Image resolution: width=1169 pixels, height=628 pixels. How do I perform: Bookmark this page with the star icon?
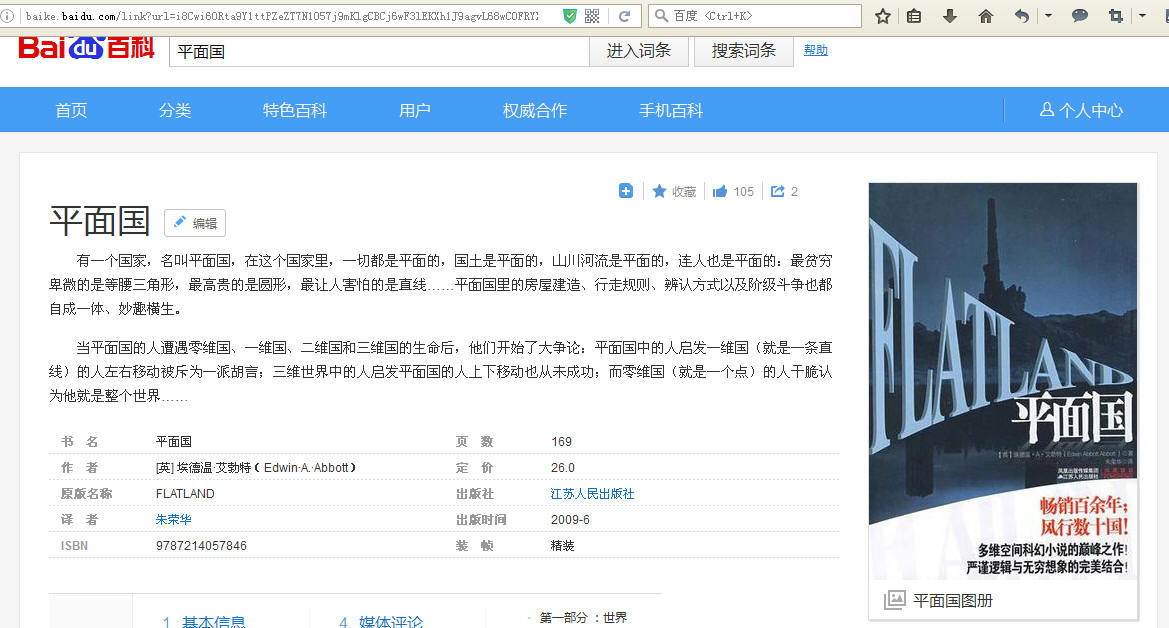883,16
